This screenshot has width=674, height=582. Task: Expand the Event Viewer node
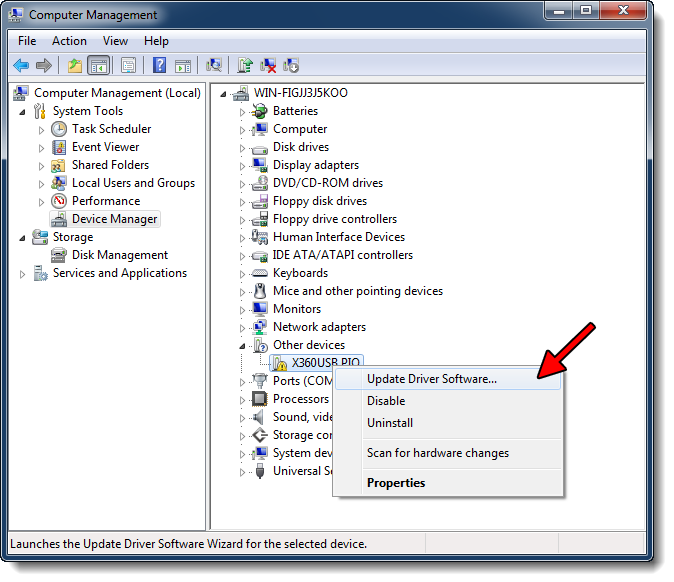click(41, 148)
